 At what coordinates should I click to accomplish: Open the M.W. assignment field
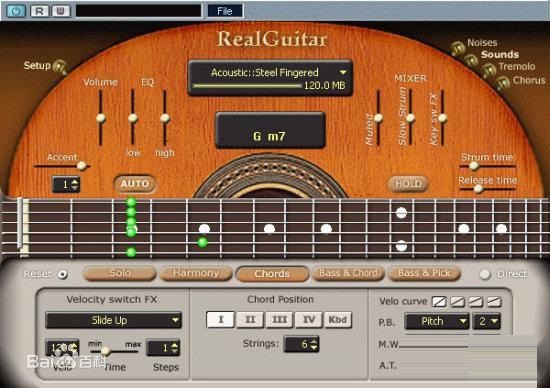468,345
